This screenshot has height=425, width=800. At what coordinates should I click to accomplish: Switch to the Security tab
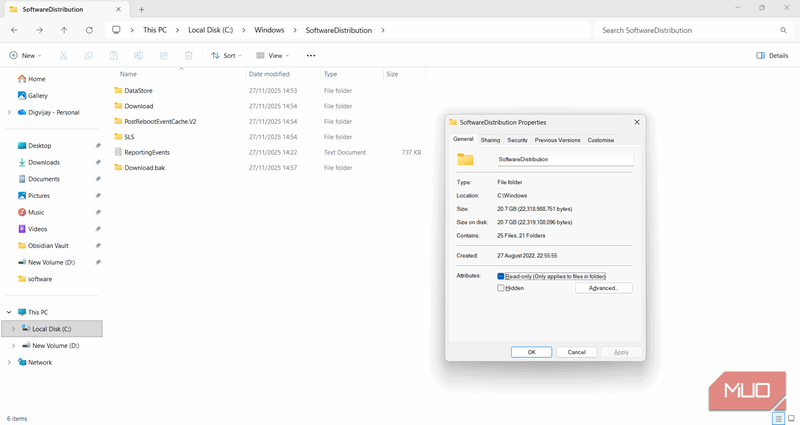click(517, 140)
